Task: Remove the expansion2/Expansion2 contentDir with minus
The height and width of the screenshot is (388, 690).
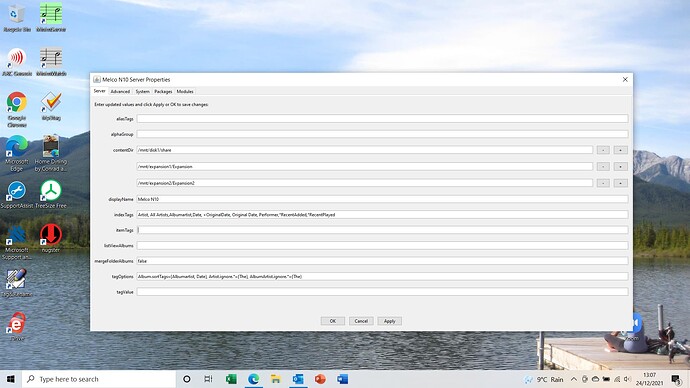Action: click(603, 183)
